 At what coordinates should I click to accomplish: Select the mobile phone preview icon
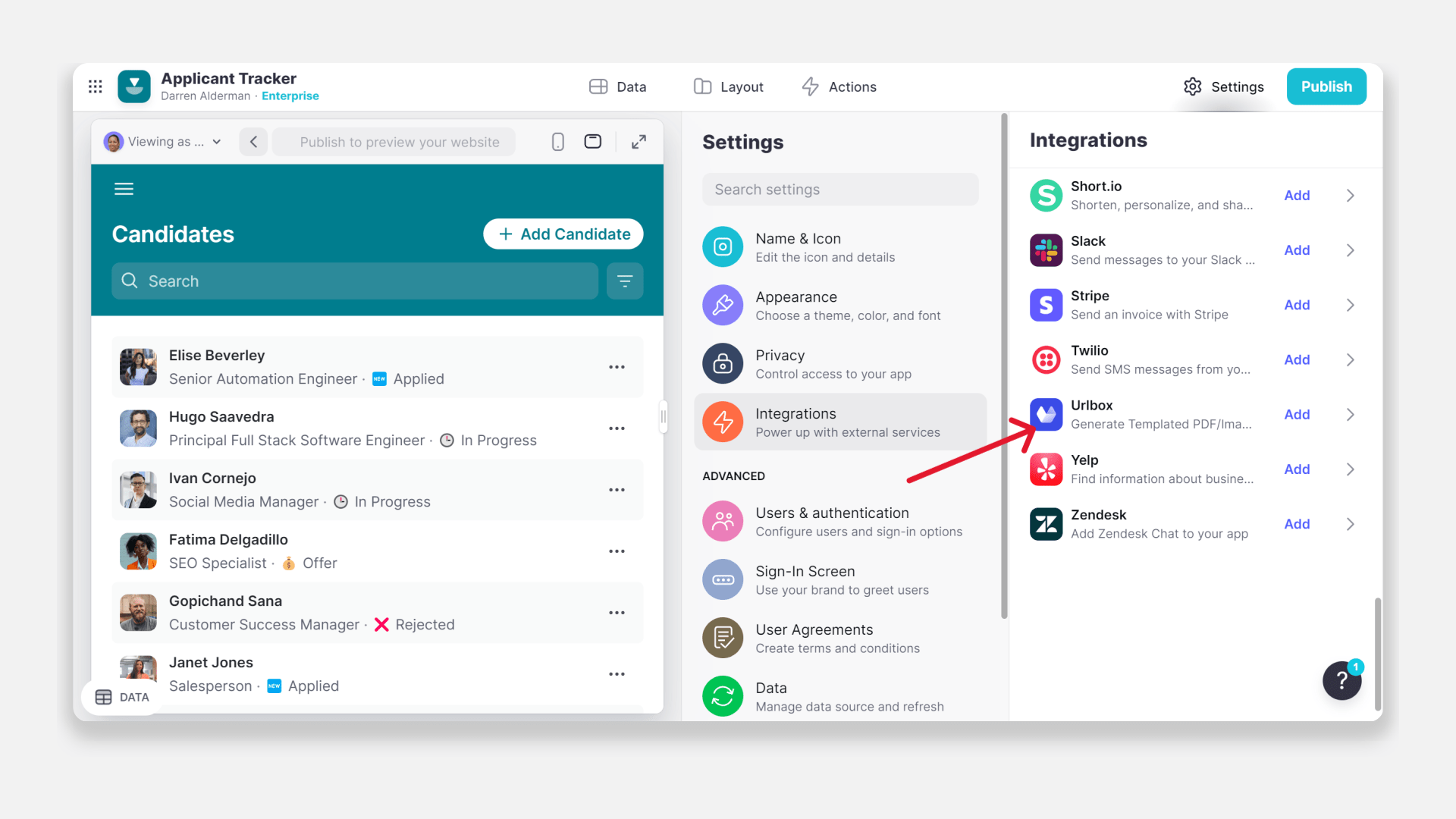[558, 142]
